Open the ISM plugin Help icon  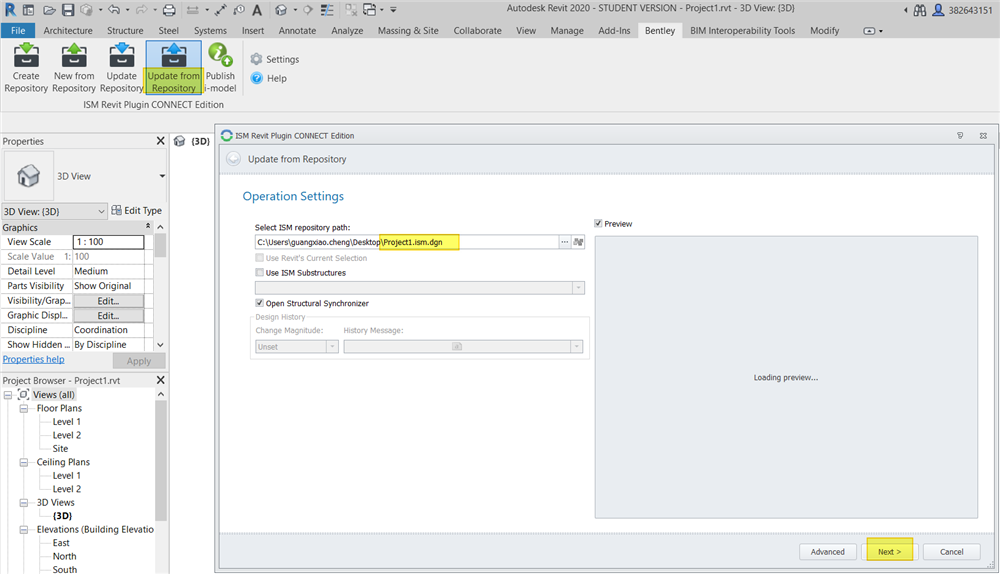tap(257, 78)
